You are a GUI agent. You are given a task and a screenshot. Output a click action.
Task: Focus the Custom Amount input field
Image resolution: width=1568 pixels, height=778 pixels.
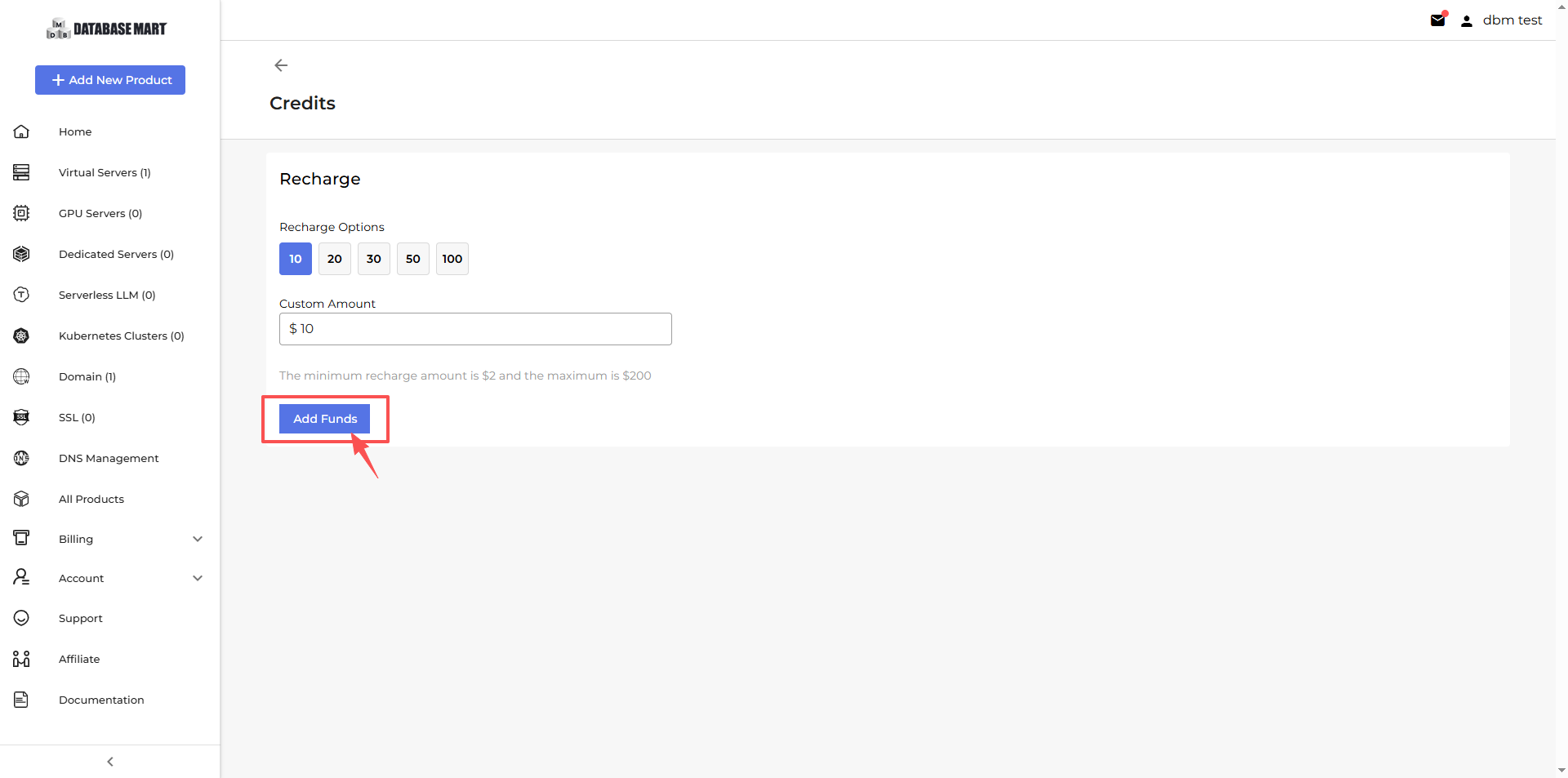point(475,329)
